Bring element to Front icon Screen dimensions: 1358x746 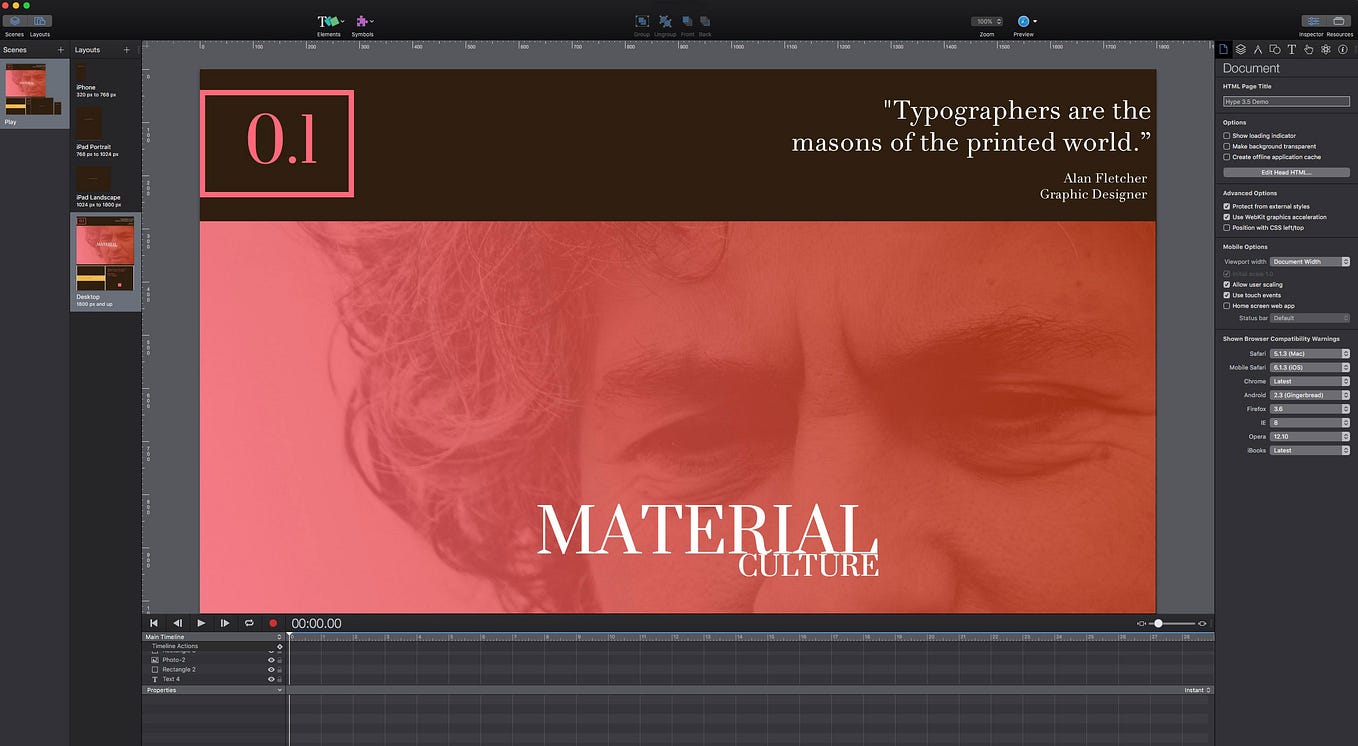point(687,21)
